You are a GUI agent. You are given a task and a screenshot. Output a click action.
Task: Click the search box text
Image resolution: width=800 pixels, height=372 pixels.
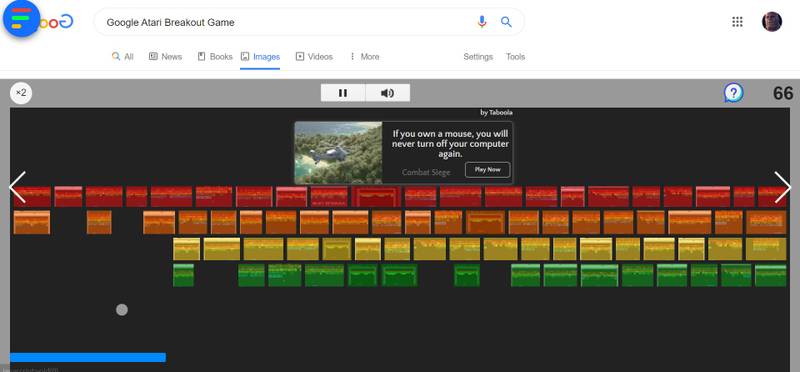(170, 22)
